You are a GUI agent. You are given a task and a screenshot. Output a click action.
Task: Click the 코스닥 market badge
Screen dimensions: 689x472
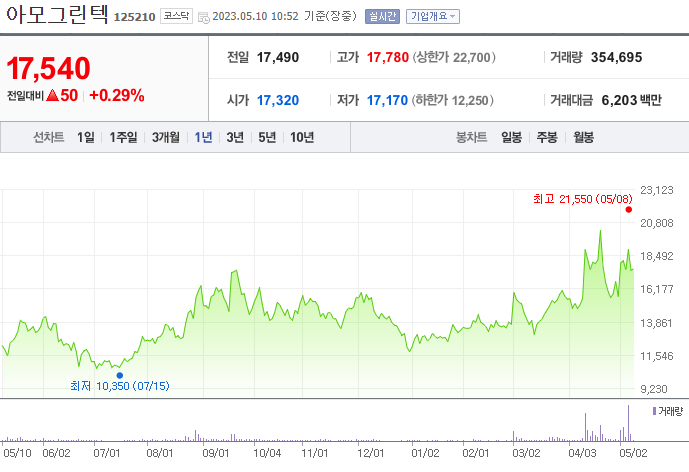[x=176, y=16]
